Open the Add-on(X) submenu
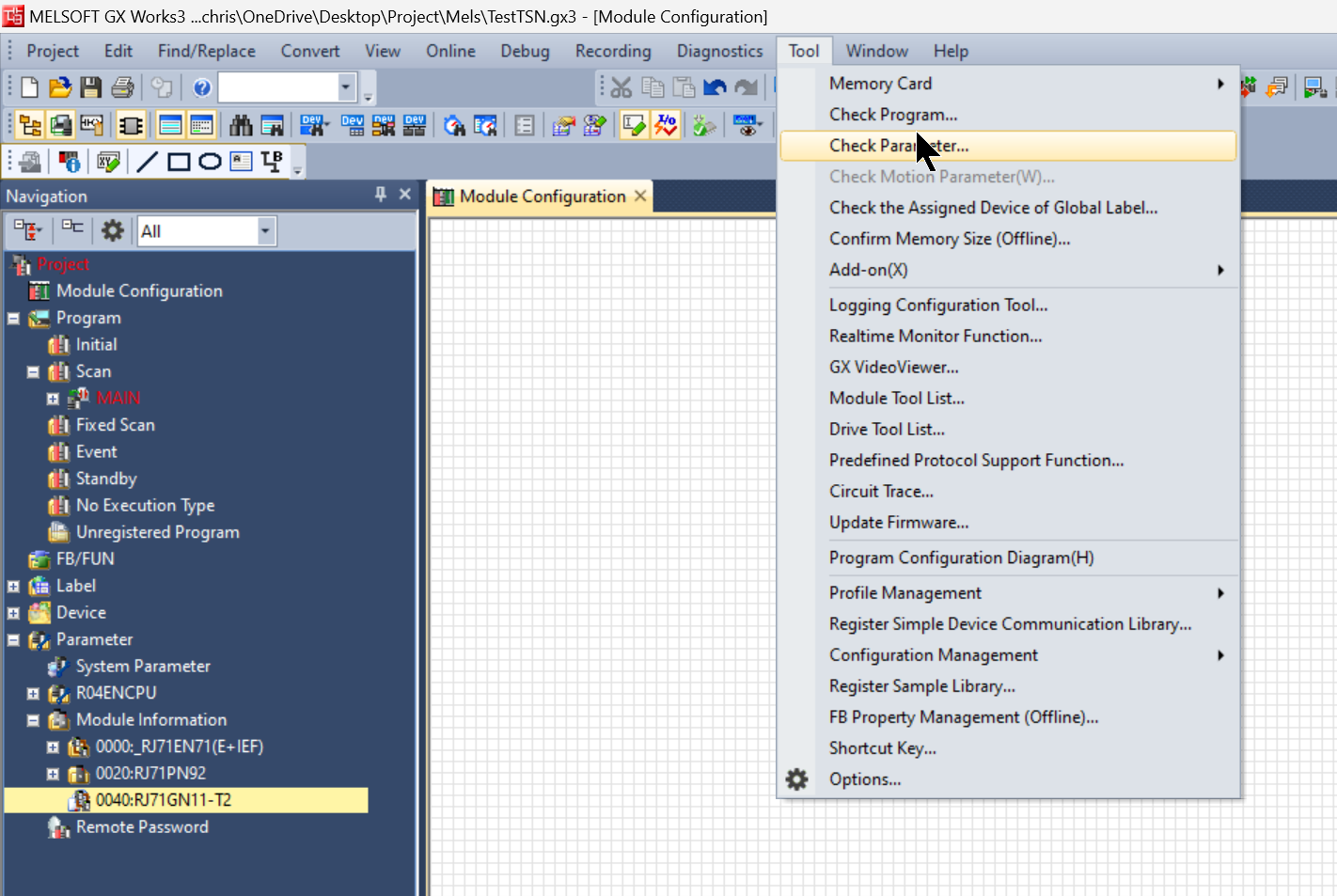 [1008, 270]
